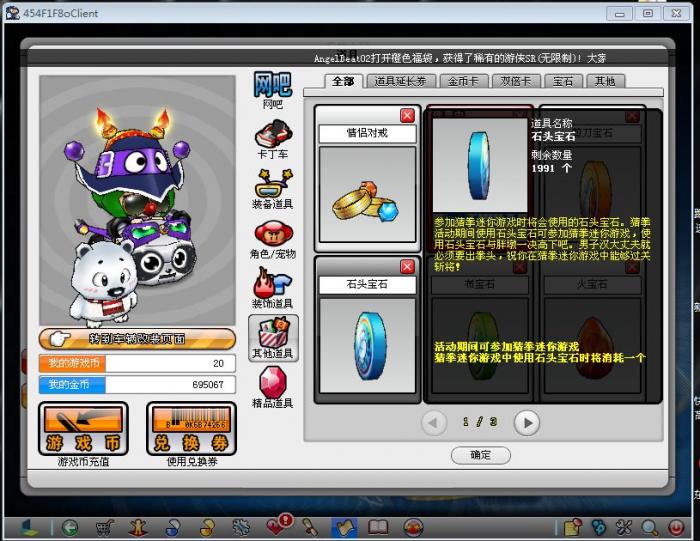
Task: Open the rolled scroll icon in bottom toolbar
Action: tap(310, 528)
